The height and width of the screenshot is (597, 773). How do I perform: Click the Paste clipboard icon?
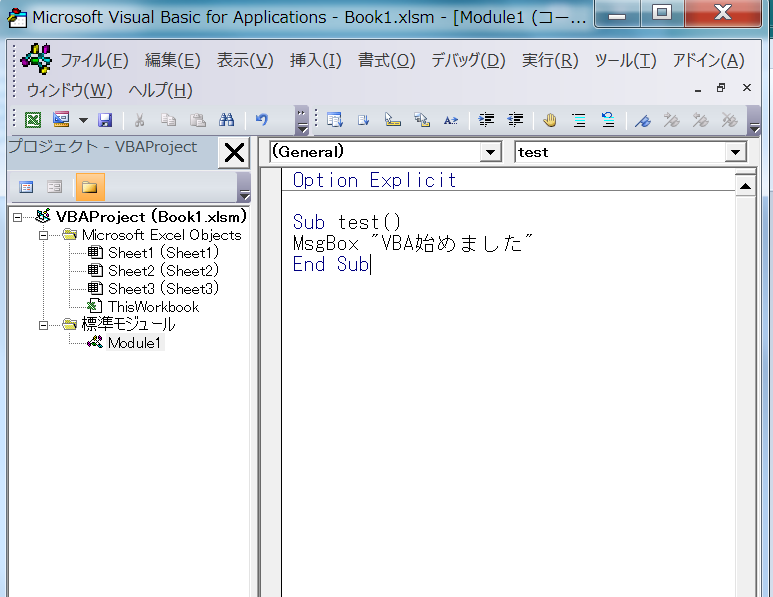198,120
